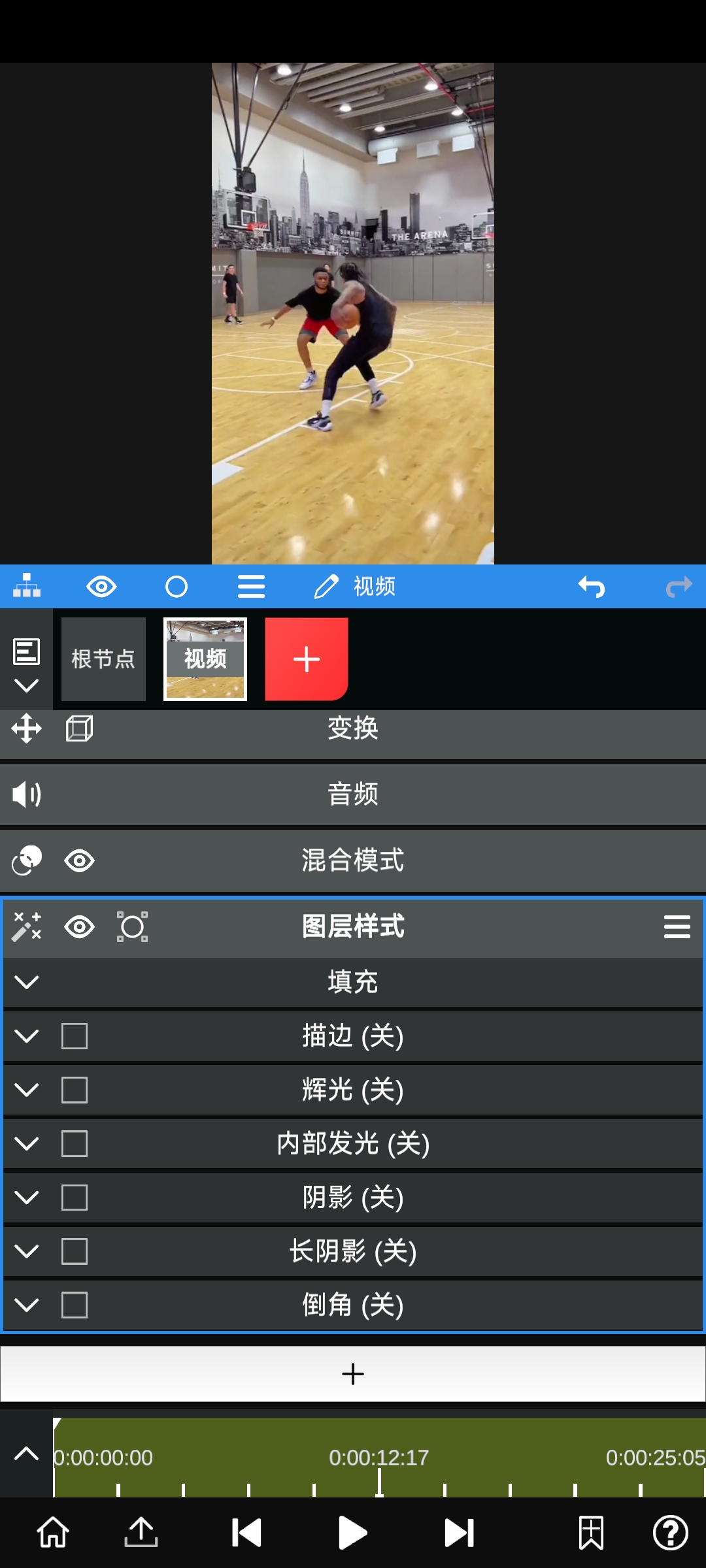Add a new layer with red plus
The height and width of the screenshot is (1568, 706).
pyautogui.click(x=307, y=659)
